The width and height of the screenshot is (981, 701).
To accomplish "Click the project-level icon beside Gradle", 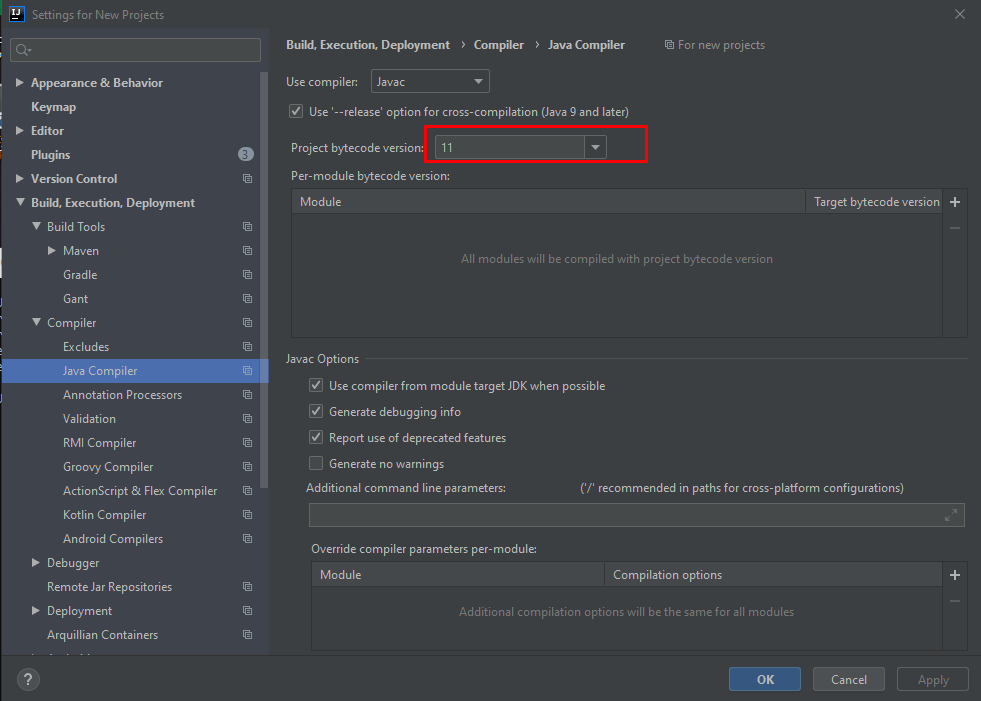I will coord(247,275).
